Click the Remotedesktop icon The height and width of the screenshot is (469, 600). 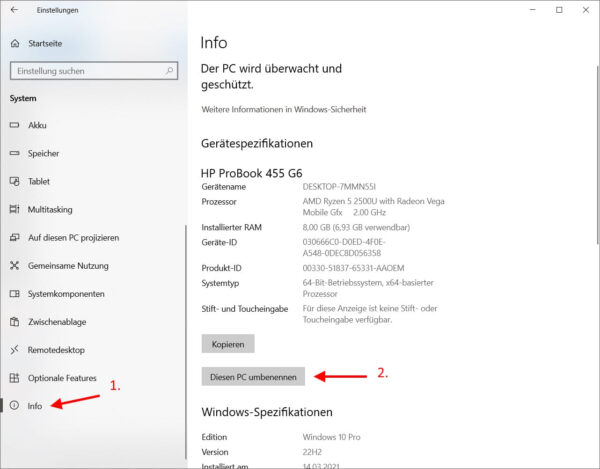click(14, 350)
